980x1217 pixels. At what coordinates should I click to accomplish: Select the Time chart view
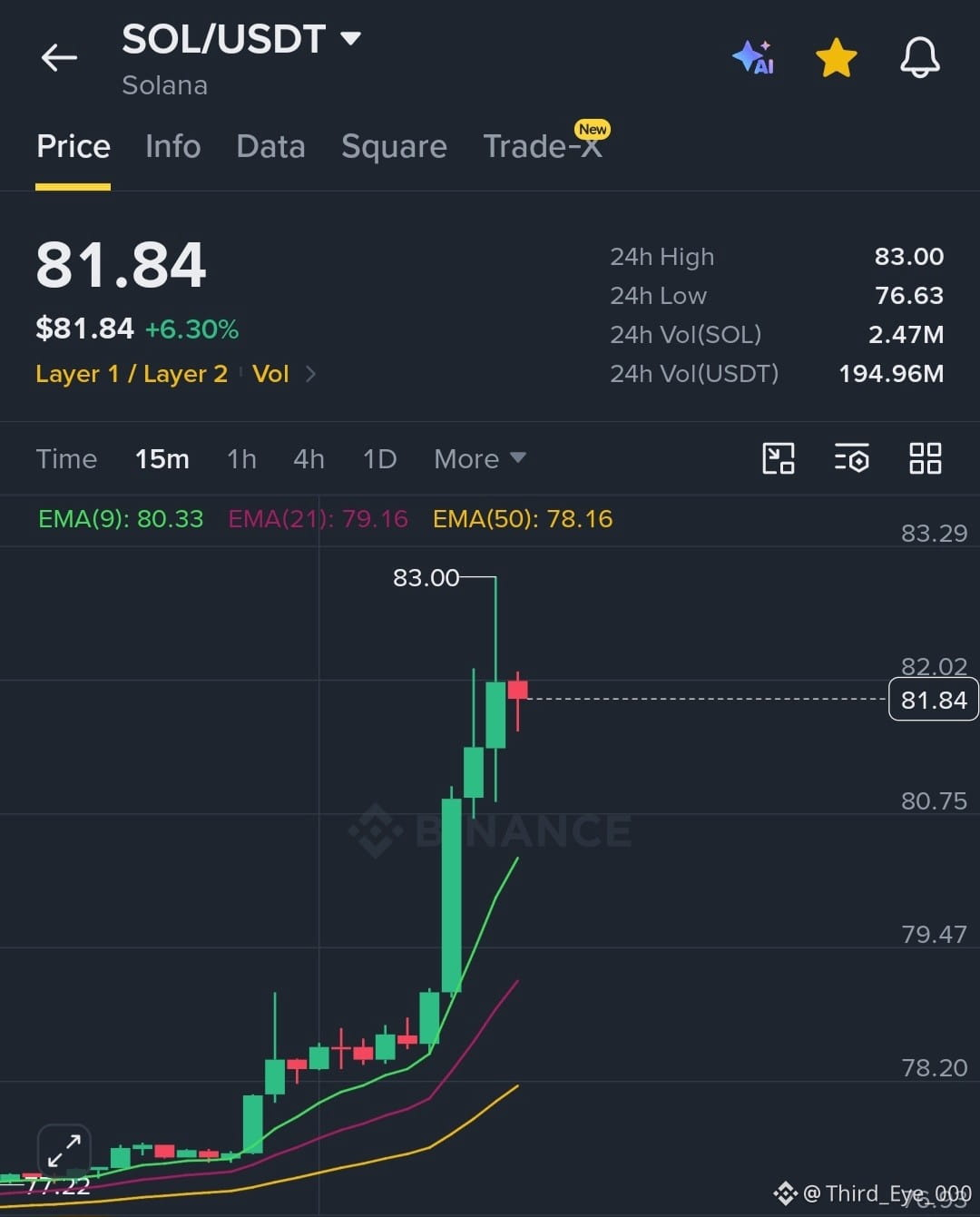tap(66, 459)
